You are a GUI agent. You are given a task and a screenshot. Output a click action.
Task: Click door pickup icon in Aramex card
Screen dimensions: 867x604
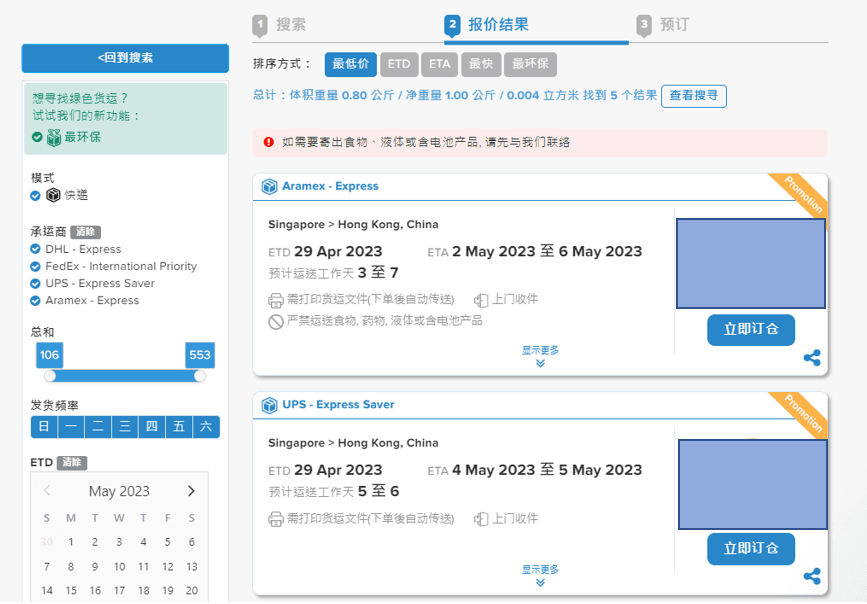[481, 300]
